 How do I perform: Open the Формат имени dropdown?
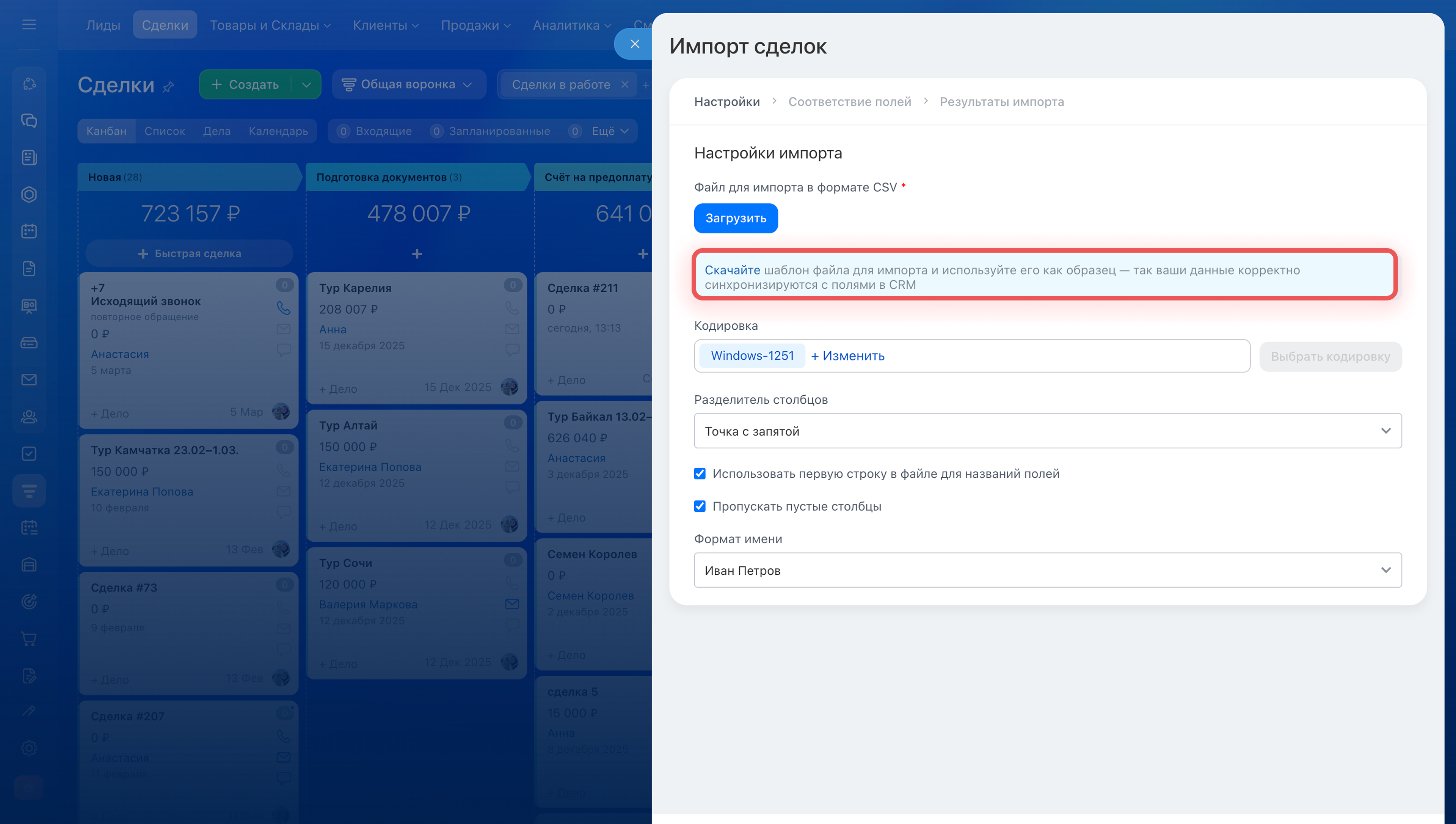pyautogui.click(x=1047, y=570)
